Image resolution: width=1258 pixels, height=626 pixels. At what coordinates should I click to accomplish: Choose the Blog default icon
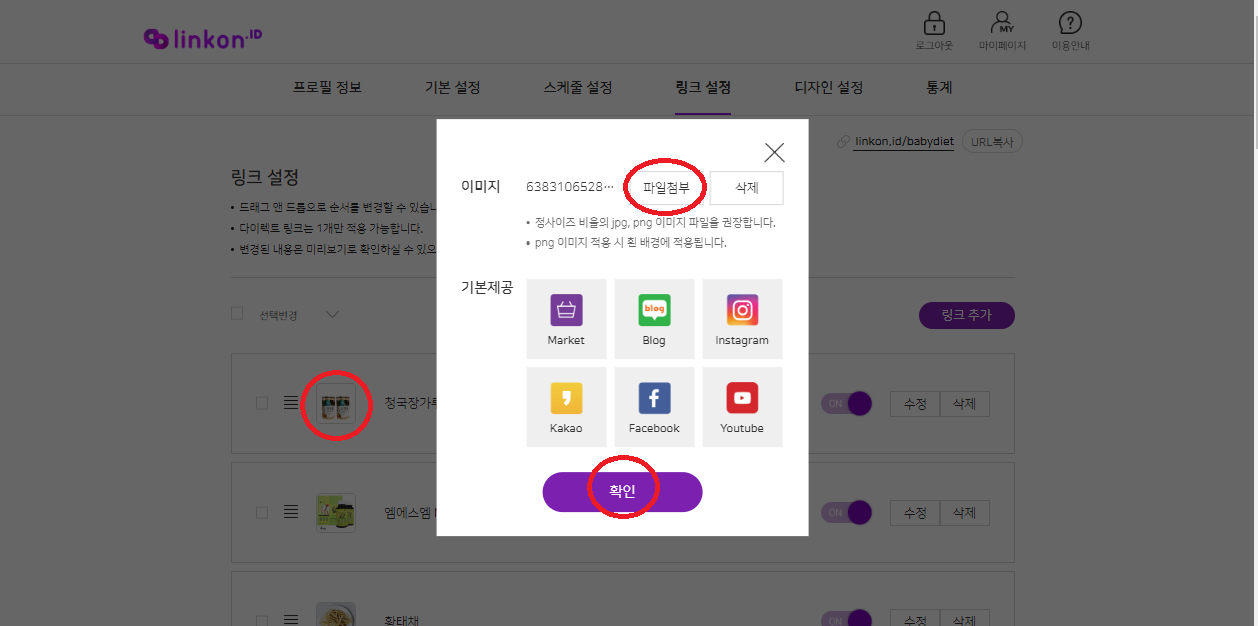(654, 319)
